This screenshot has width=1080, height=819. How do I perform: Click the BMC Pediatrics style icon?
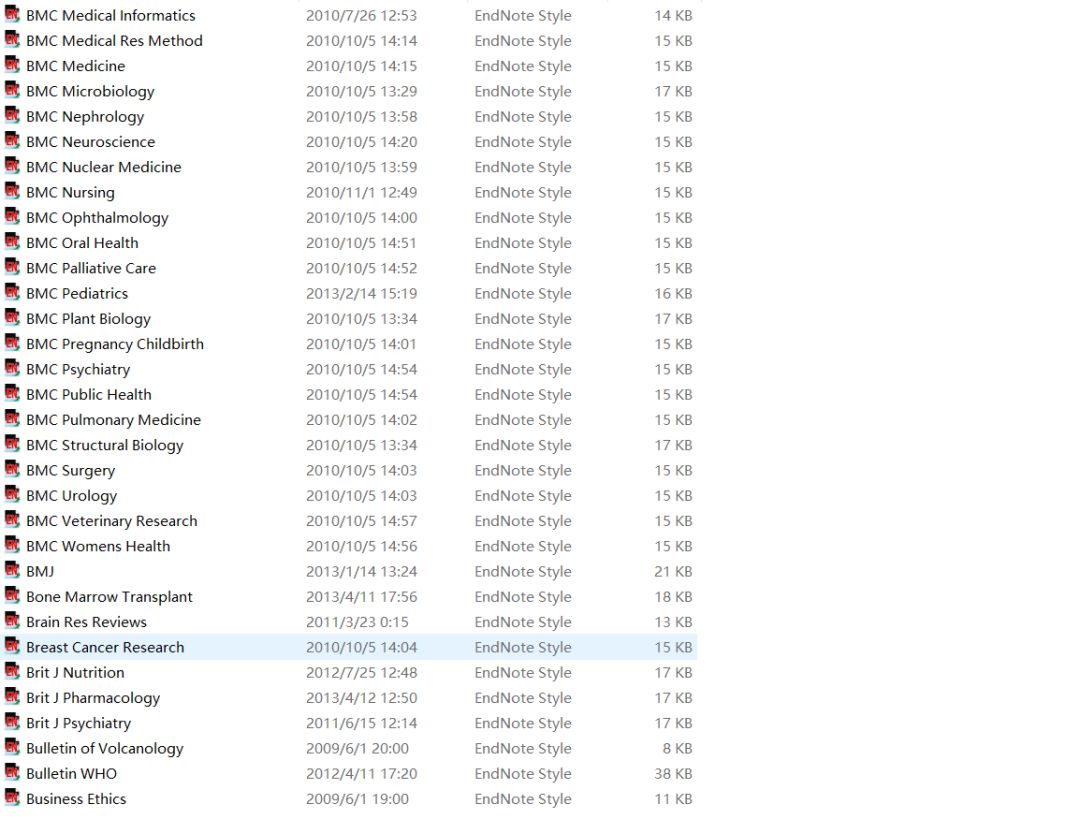pyautogui.click(x=12, y=292)
